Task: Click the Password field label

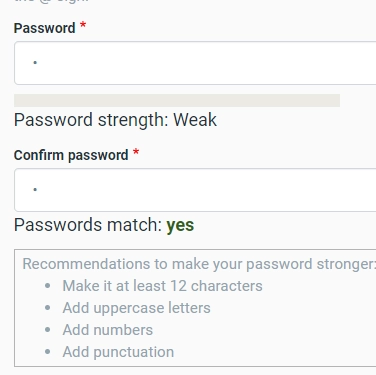Action: (x=44, y=28)
